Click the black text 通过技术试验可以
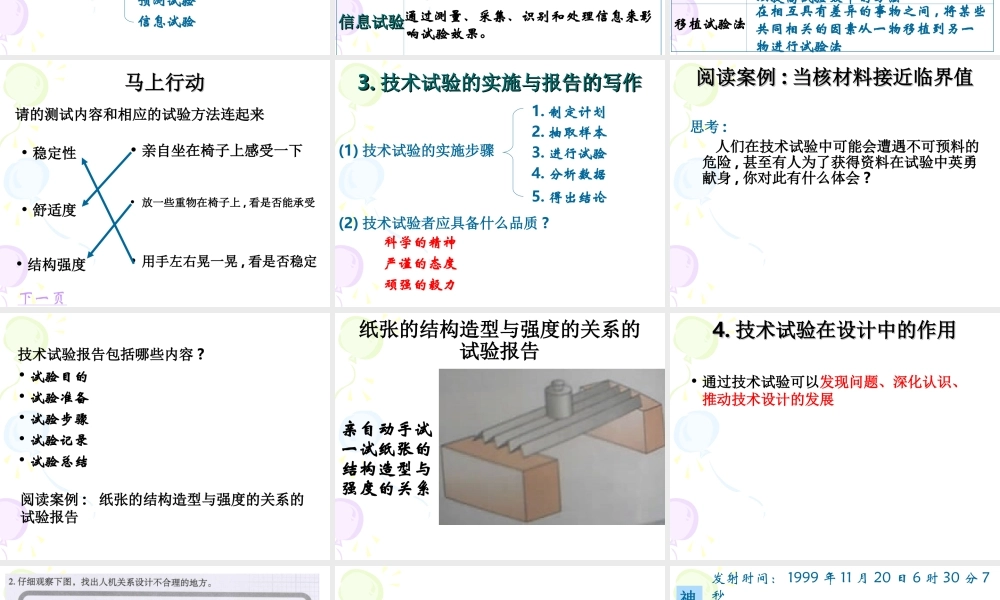1000x600 pixels. pos(760,382)
